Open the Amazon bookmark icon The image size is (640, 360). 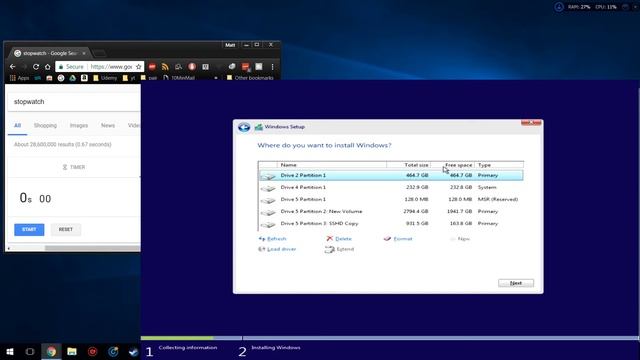coord(84,78)
